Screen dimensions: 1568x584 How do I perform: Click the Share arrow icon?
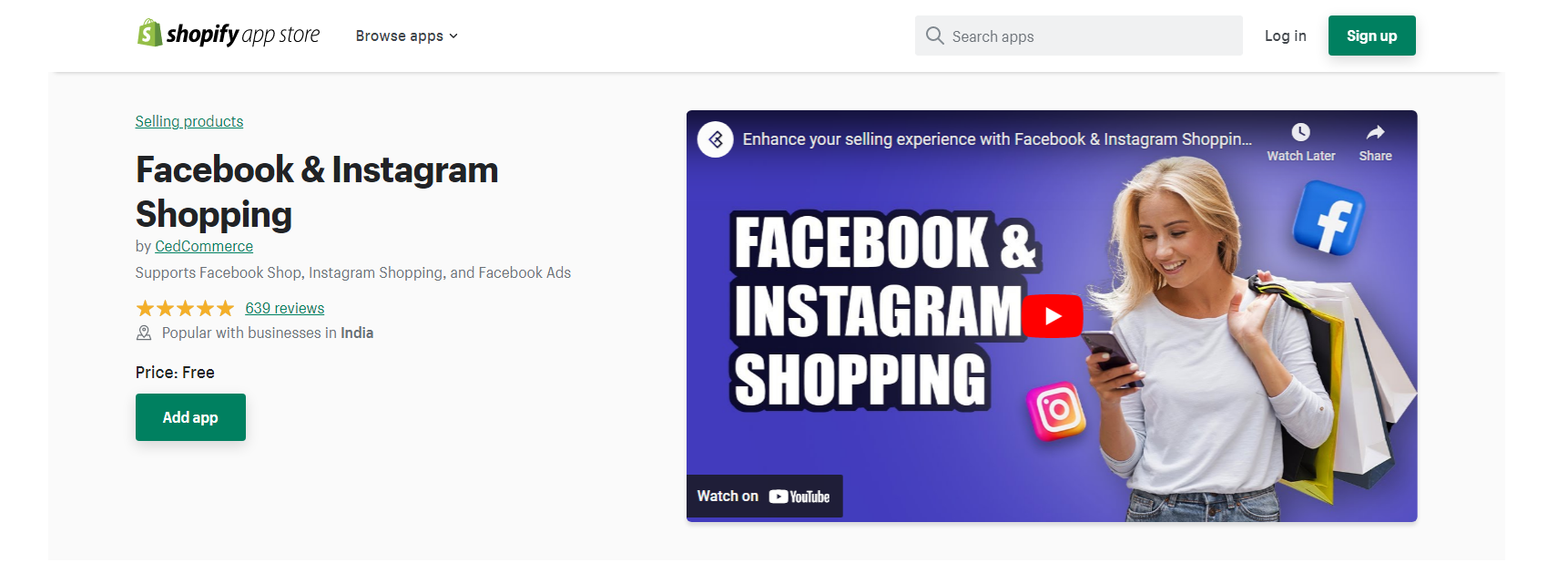[x=1375, y=133]
